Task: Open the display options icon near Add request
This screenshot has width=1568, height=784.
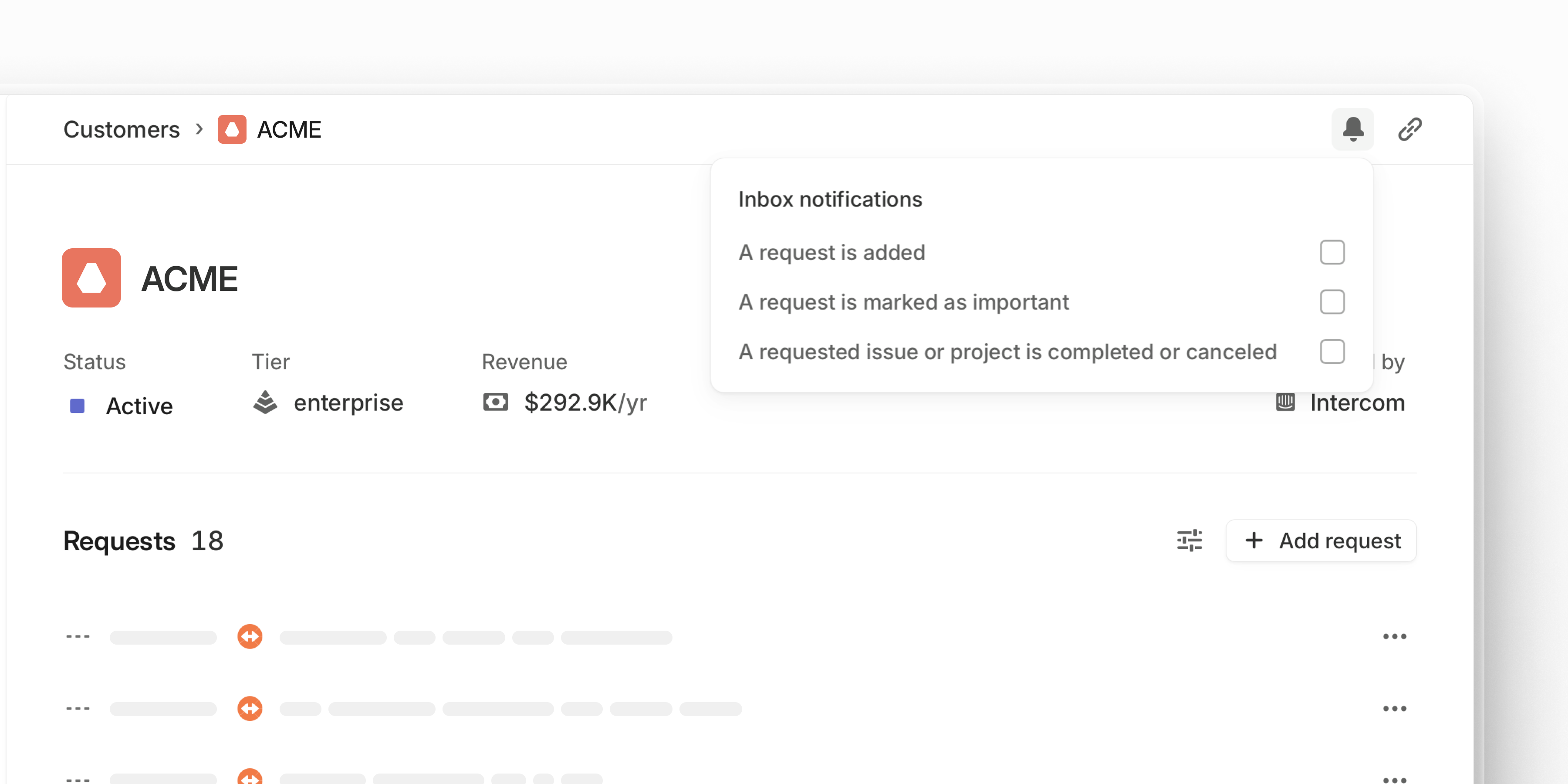Action: point(1190,541)
